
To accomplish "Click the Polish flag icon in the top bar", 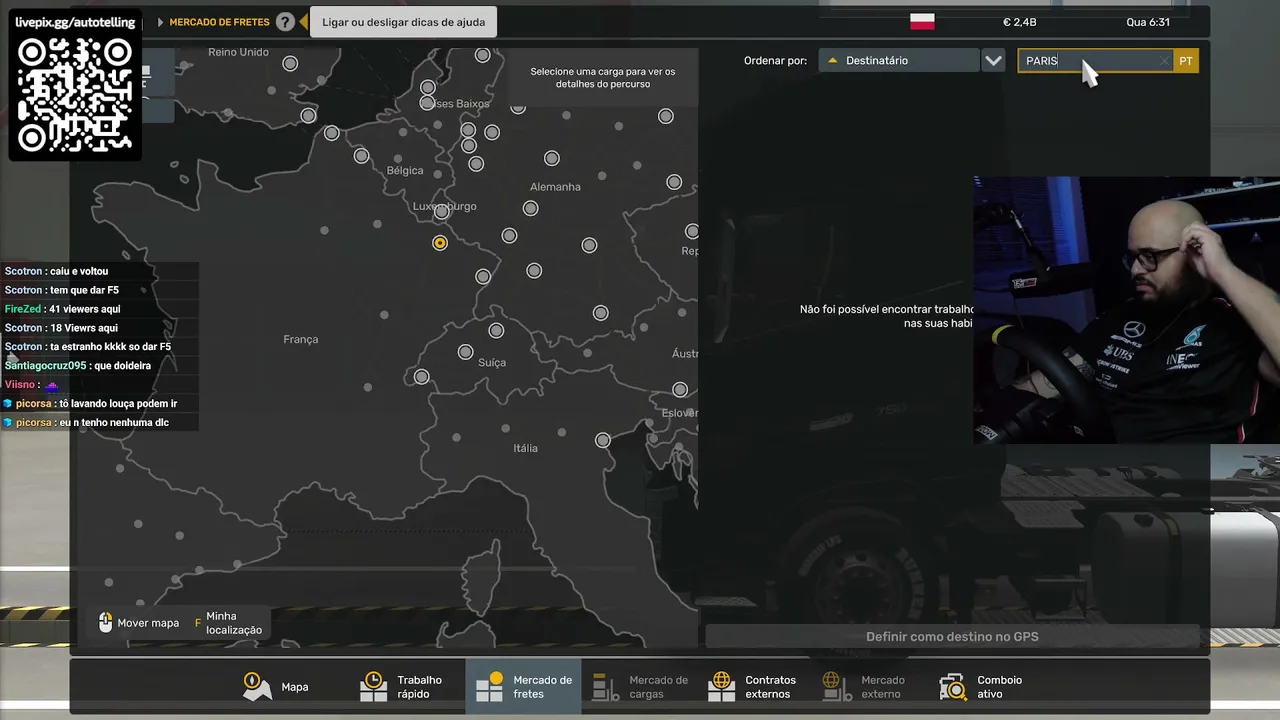I will [922, 22].
